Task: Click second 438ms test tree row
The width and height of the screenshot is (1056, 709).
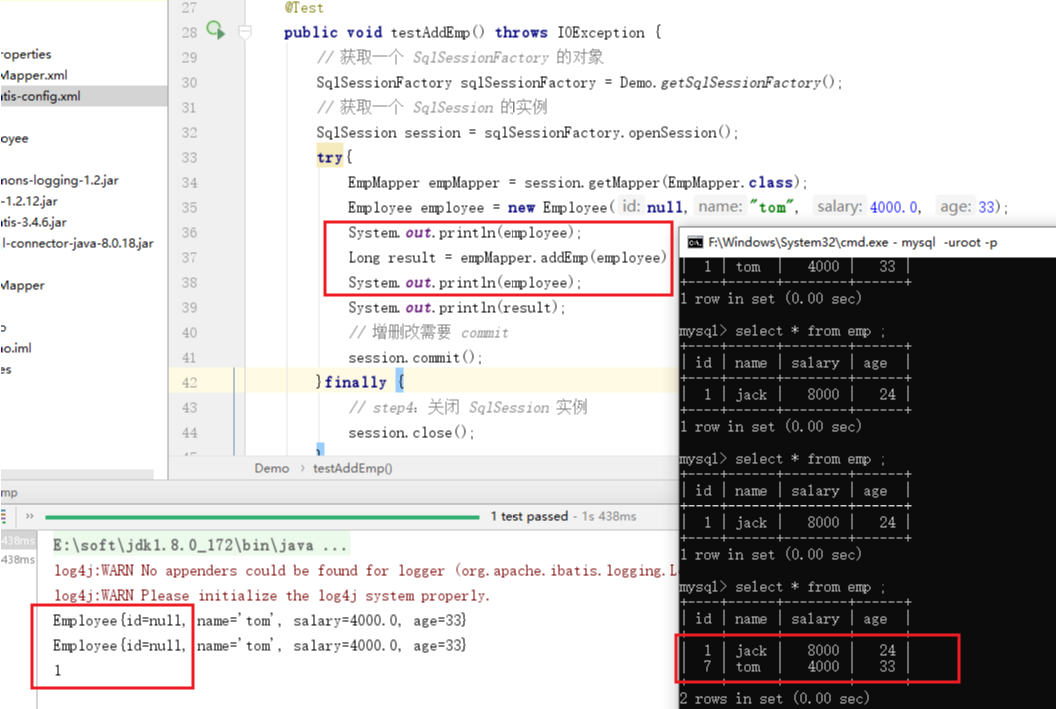Action: (18, 560)
